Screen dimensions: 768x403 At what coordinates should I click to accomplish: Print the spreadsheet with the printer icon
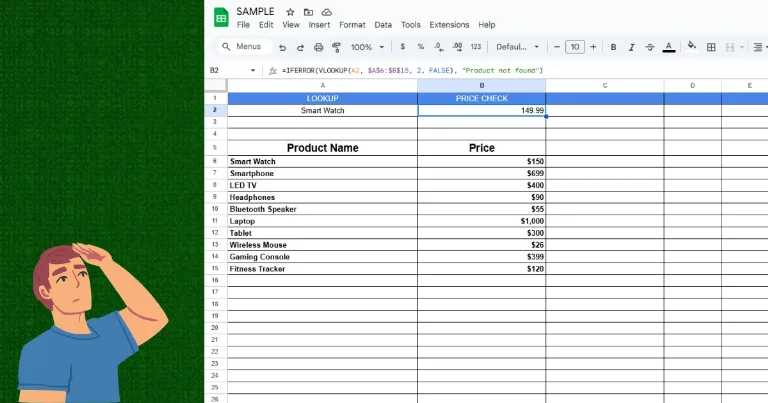coord(319,47)
